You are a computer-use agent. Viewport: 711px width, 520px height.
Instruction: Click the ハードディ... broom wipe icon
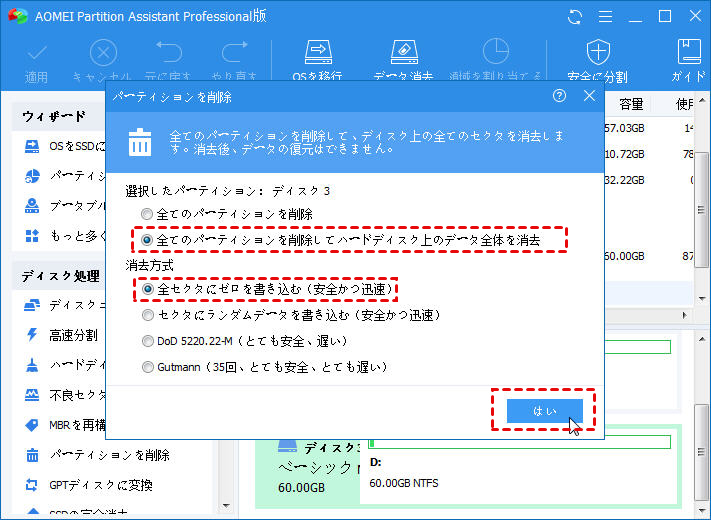32,365
